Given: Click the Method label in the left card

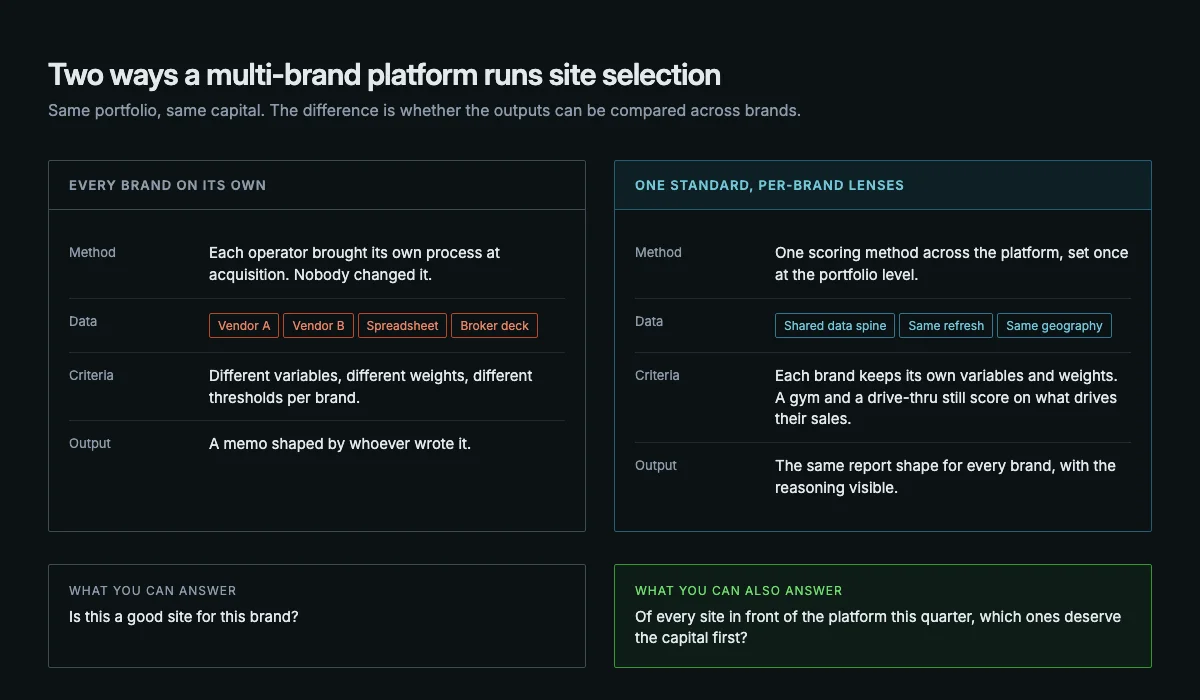Looking at the screenshot, I should tap(92, 253).
